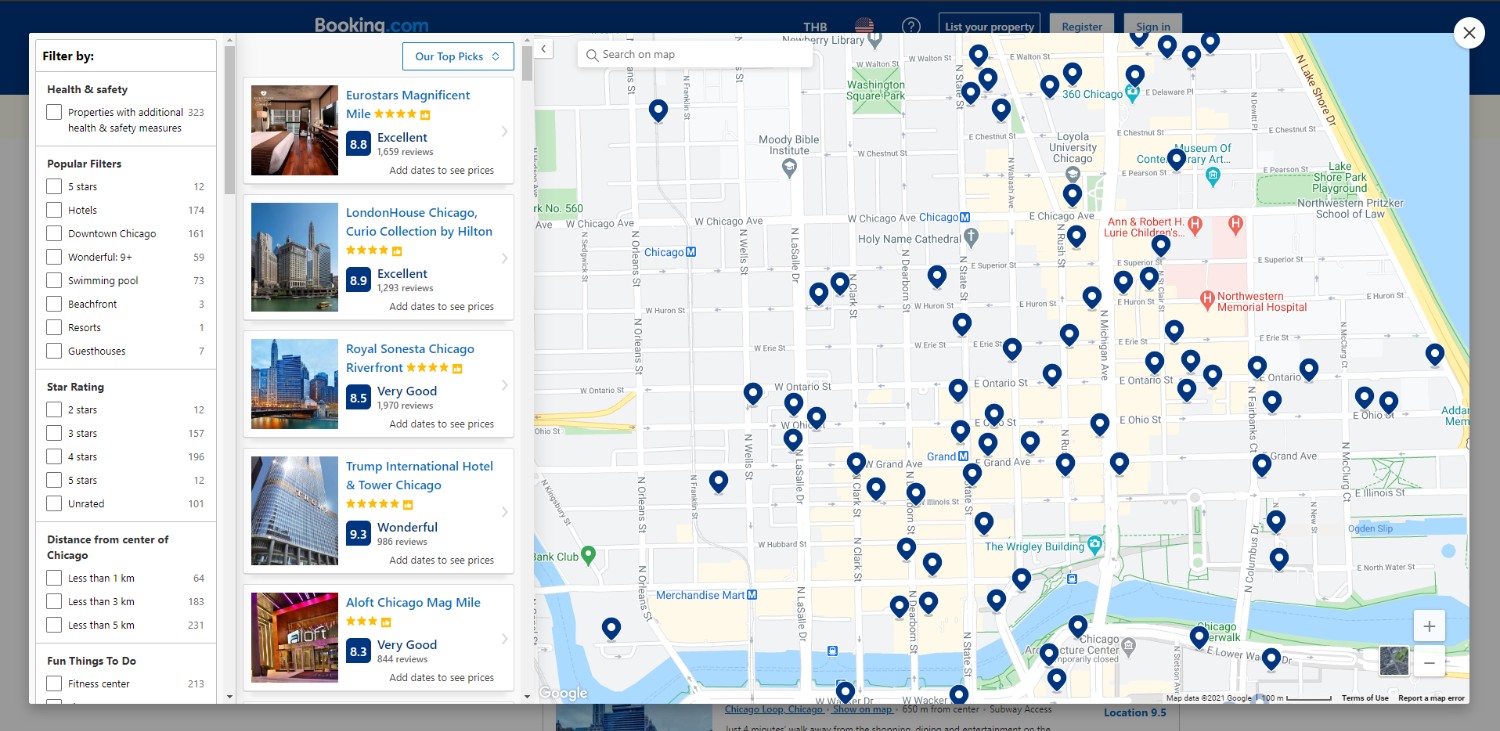Click the US flag language icon

coord(865,26)
